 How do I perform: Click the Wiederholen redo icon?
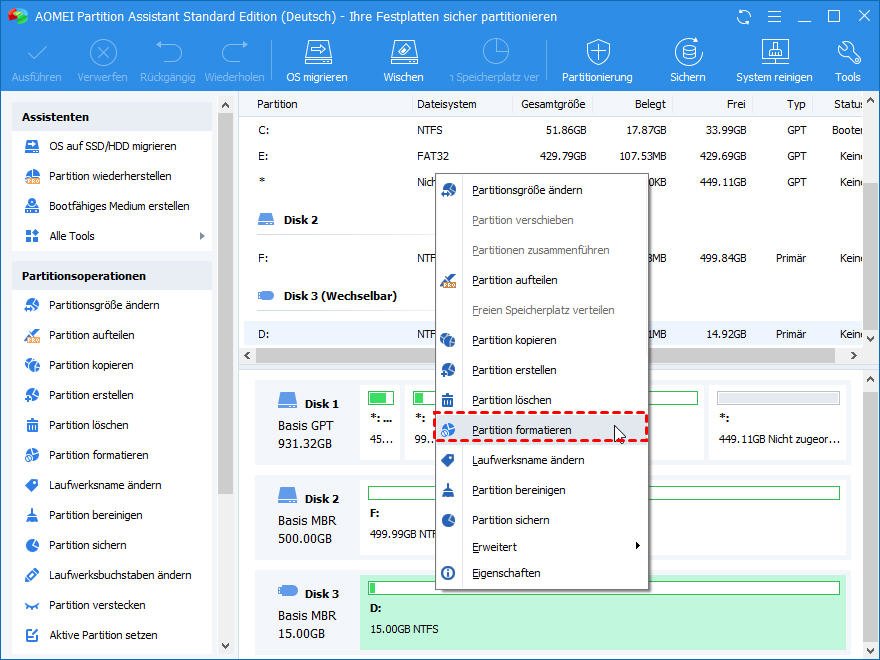point(235,61)
